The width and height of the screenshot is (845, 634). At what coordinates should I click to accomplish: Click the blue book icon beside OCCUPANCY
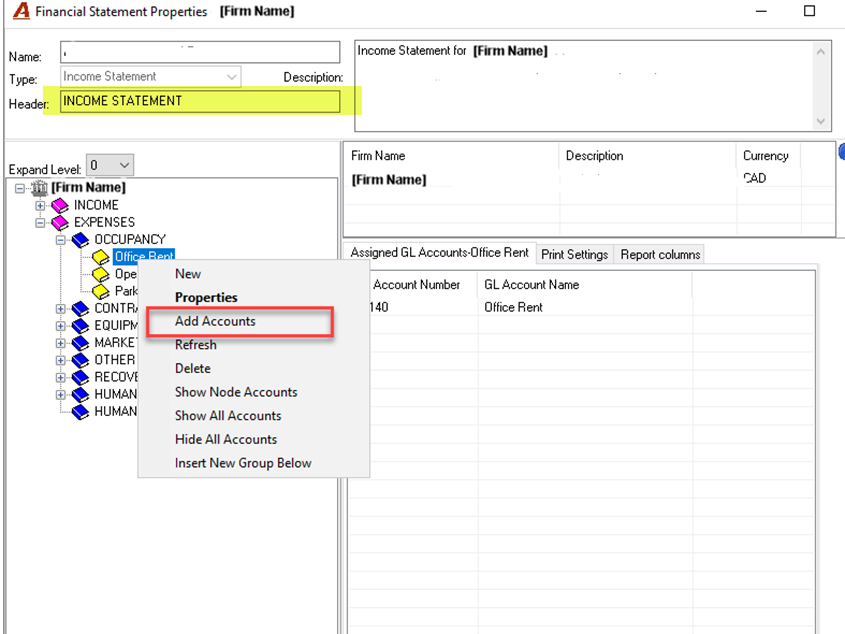(x=80, y=239)
